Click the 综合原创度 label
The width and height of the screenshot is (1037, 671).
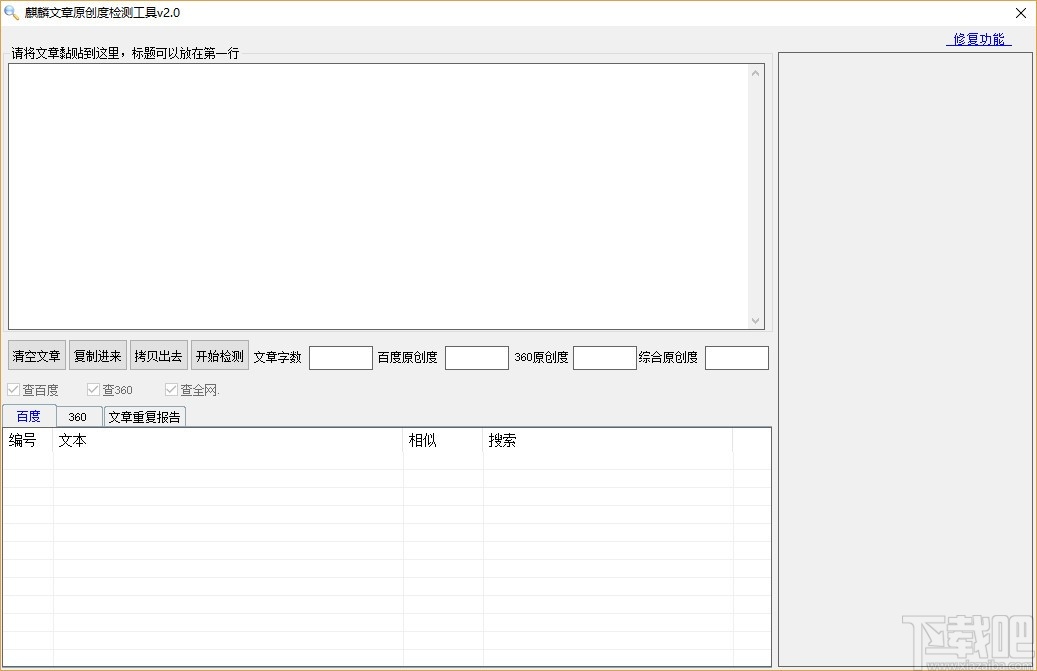coord(668,357)
